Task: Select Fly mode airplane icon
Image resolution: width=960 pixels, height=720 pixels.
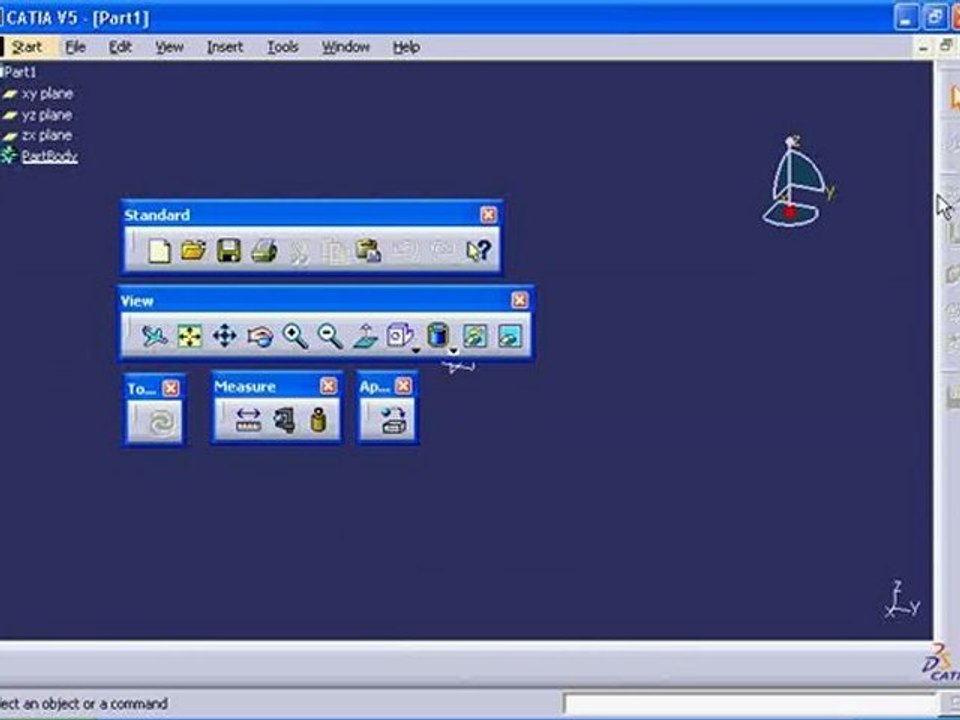Action: 154,336
